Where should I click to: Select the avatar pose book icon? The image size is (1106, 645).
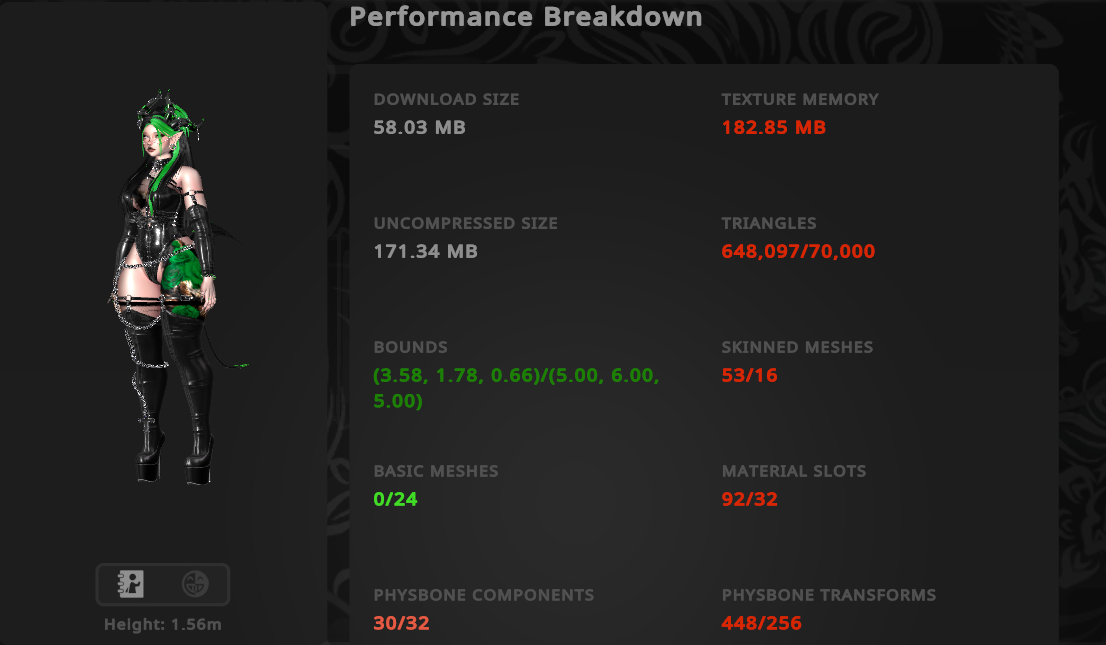point(130,584)
